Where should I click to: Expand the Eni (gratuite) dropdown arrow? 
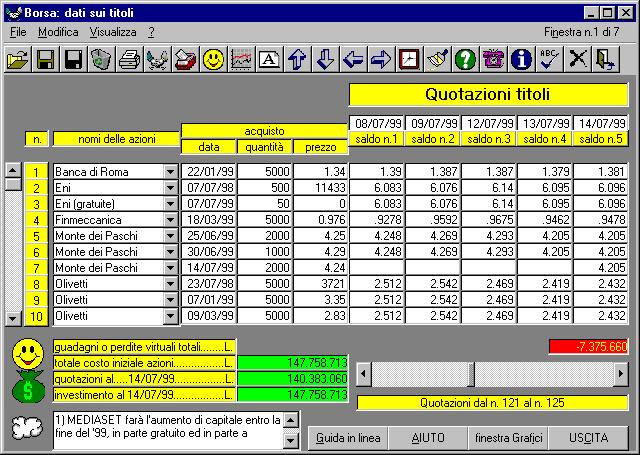click(170, 204)
